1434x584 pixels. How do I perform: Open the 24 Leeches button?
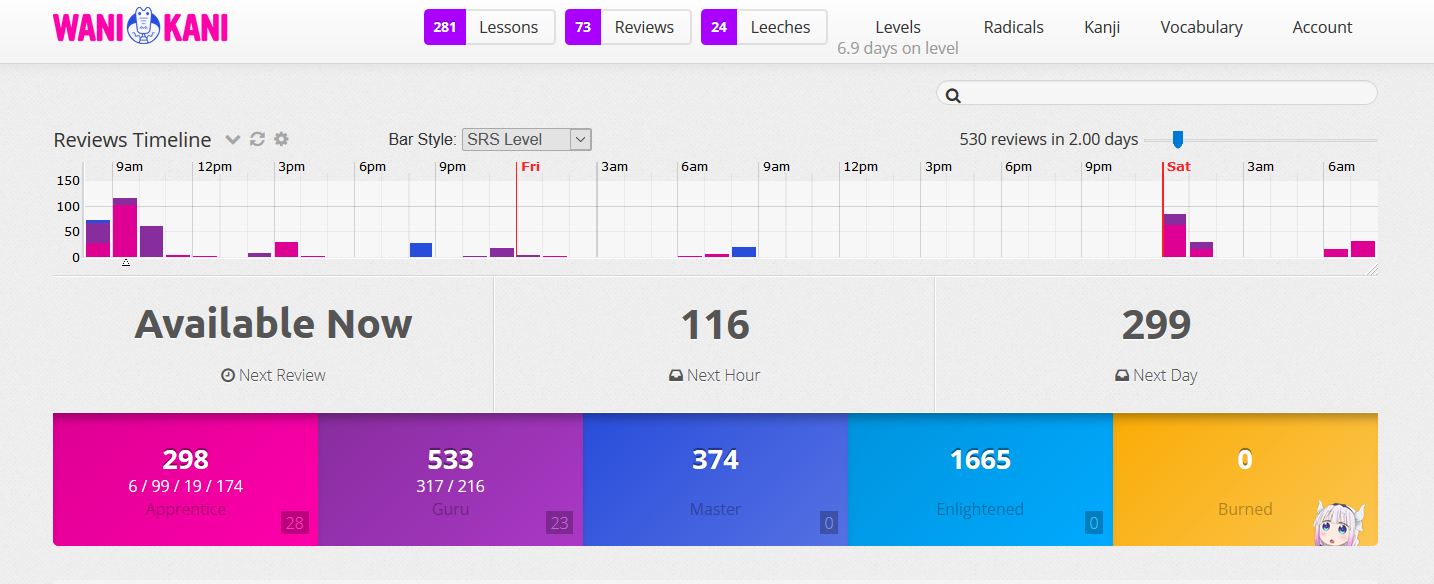point(764,27)
